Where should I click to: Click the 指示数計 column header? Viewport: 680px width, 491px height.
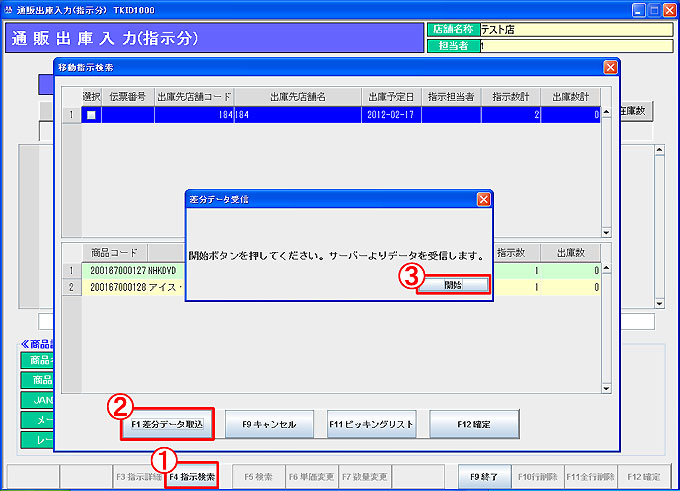511,97
